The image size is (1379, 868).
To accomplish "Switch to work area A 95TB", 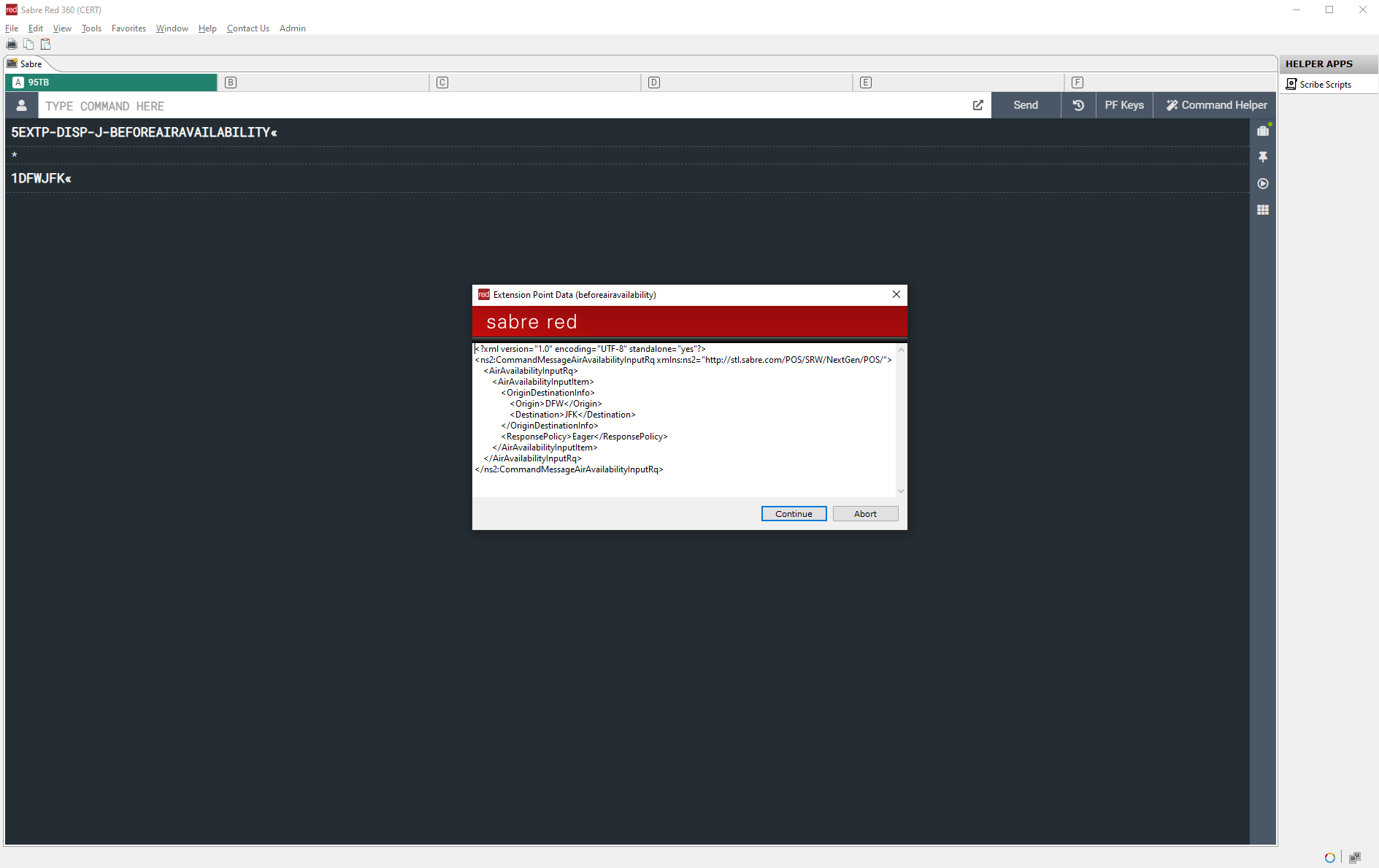I will (x=111, y=82).
